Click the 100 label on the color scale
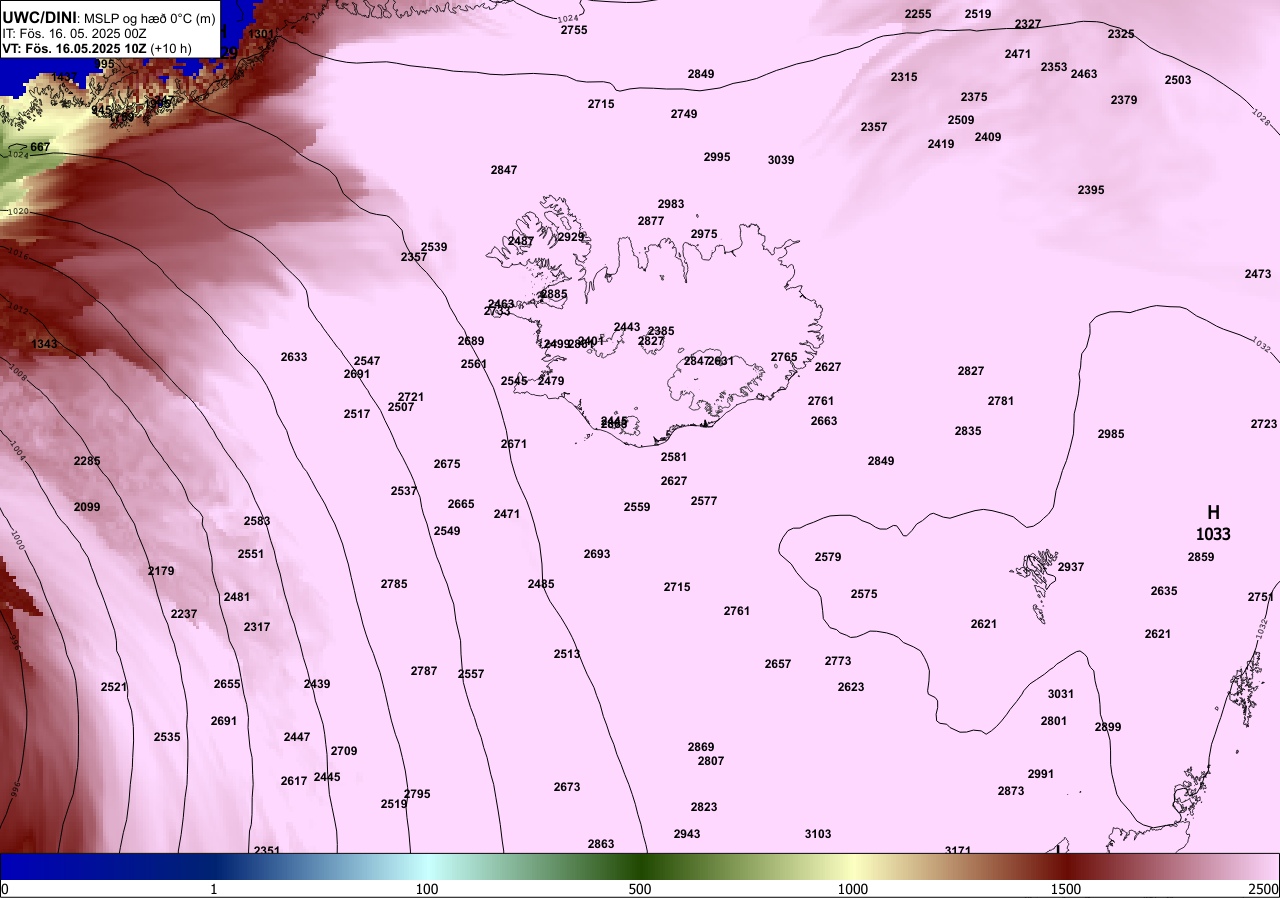The image size is (1280, 898). click(x=427, y=889)
